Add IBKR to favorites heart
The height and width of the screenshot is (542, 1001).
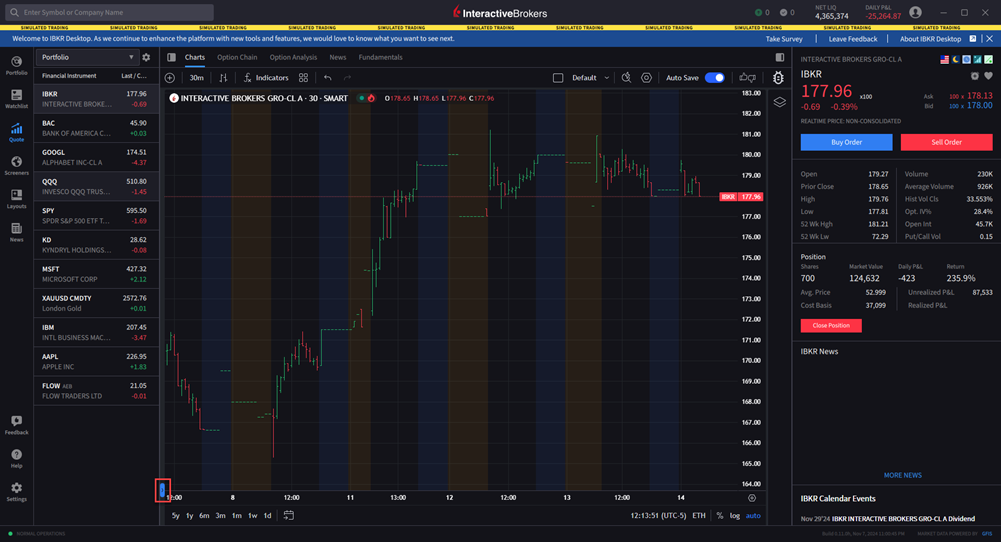pyautogui.click(x=988, y=76)
